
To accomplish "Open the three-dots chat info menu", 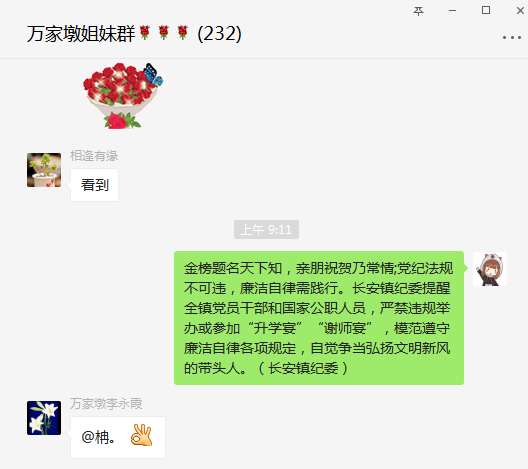I will [512, 37].
